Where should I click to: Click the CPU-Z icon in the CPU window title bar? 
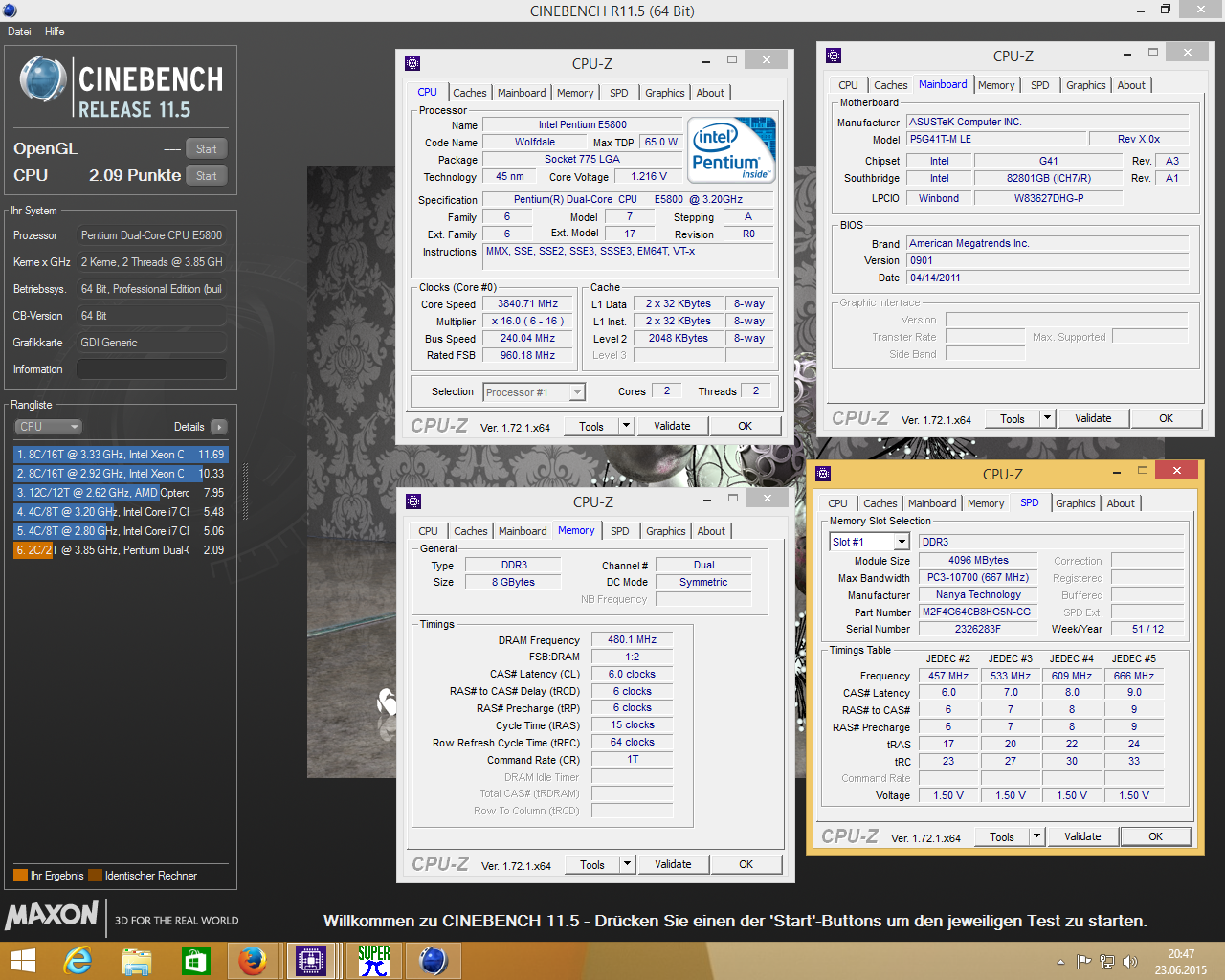[x=412, y=63]
